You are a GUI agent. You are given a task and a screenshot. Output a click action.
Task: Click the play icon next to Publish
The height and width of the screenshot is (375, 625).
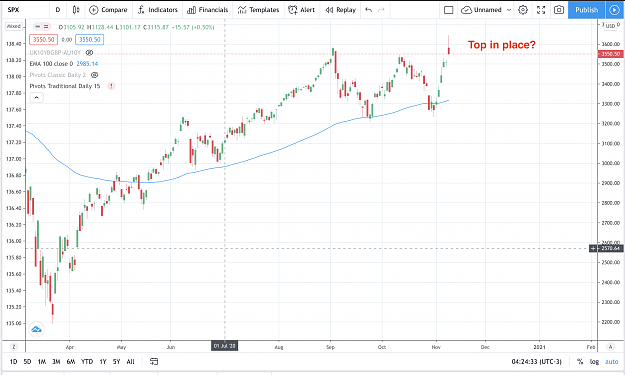click(x=615, y=10)
